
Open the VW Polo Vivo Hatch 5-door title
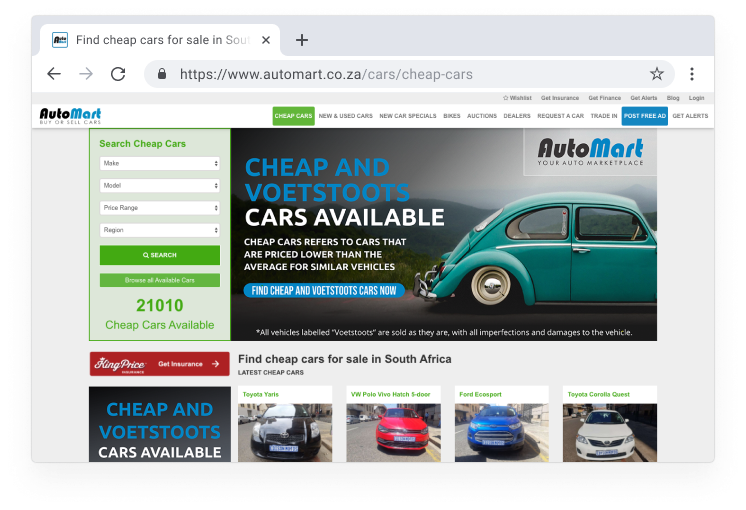tap(391, 394)
